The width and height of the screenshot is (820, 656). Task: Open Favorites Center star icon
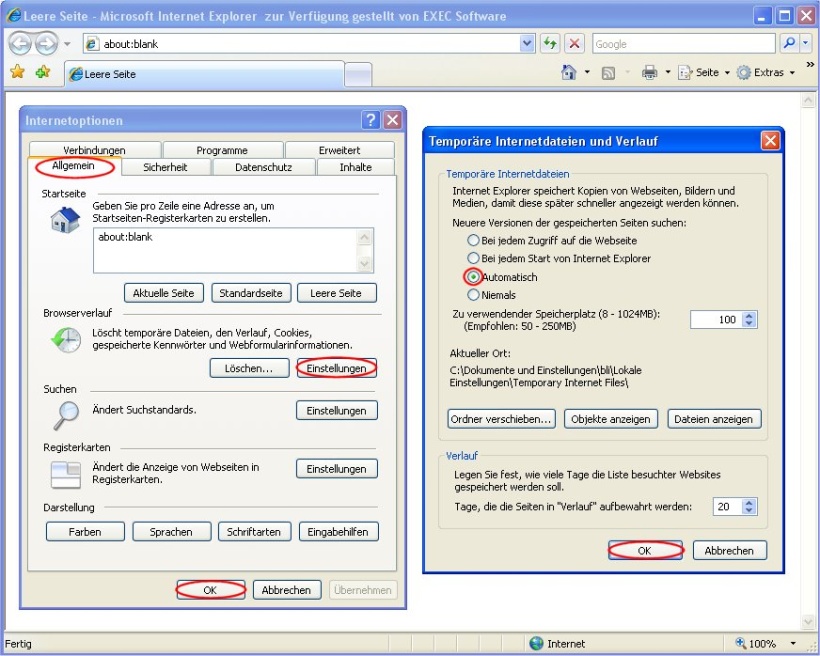pyautogui.click(x=18, y=72)
